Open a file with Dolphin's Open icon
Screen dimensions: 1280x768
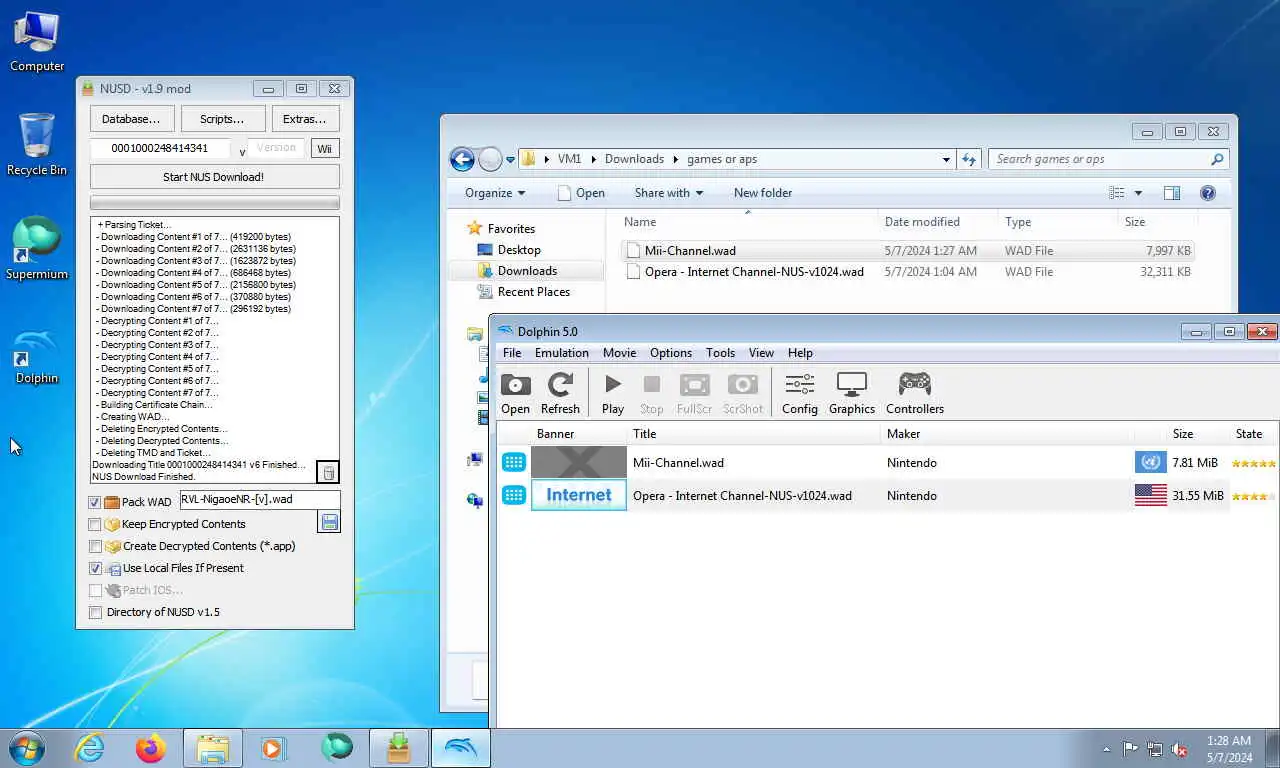tap(515, 393)
